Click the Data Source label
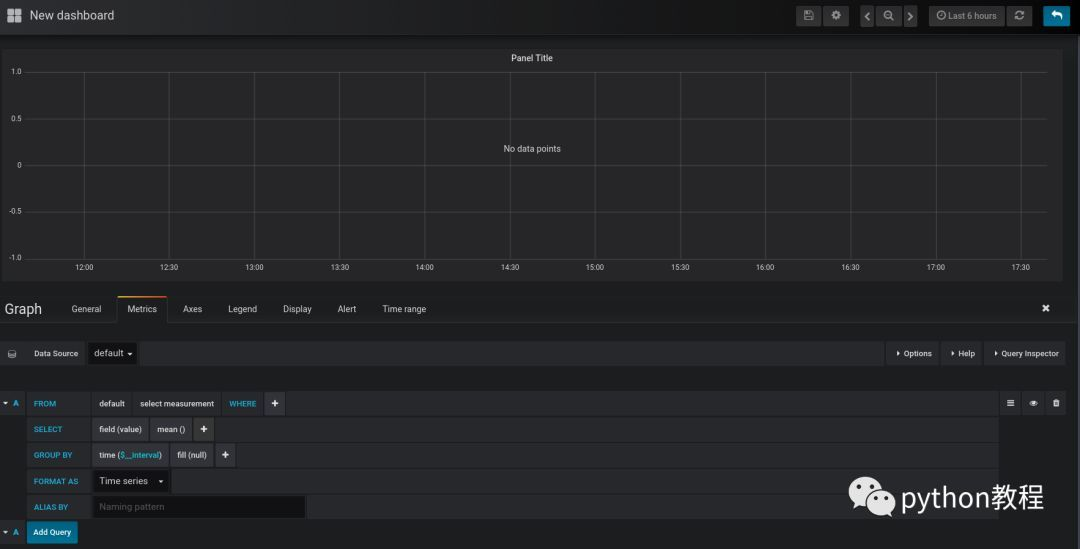 click(56, 353)
